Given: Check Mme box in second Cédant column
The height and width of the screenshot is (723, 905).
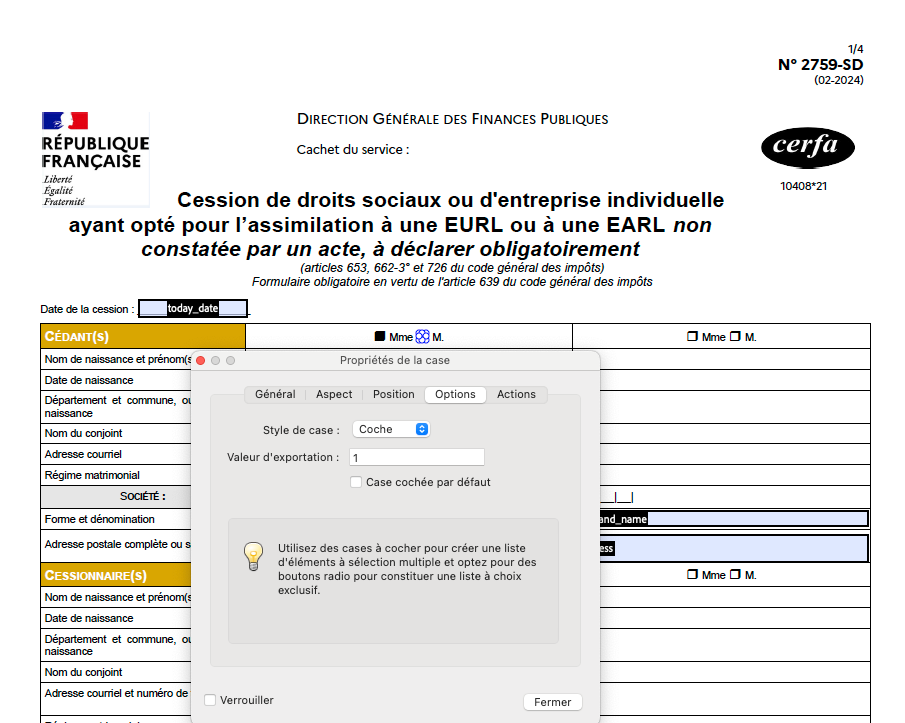Looking at the screenshot, I should tap(692, 336).
